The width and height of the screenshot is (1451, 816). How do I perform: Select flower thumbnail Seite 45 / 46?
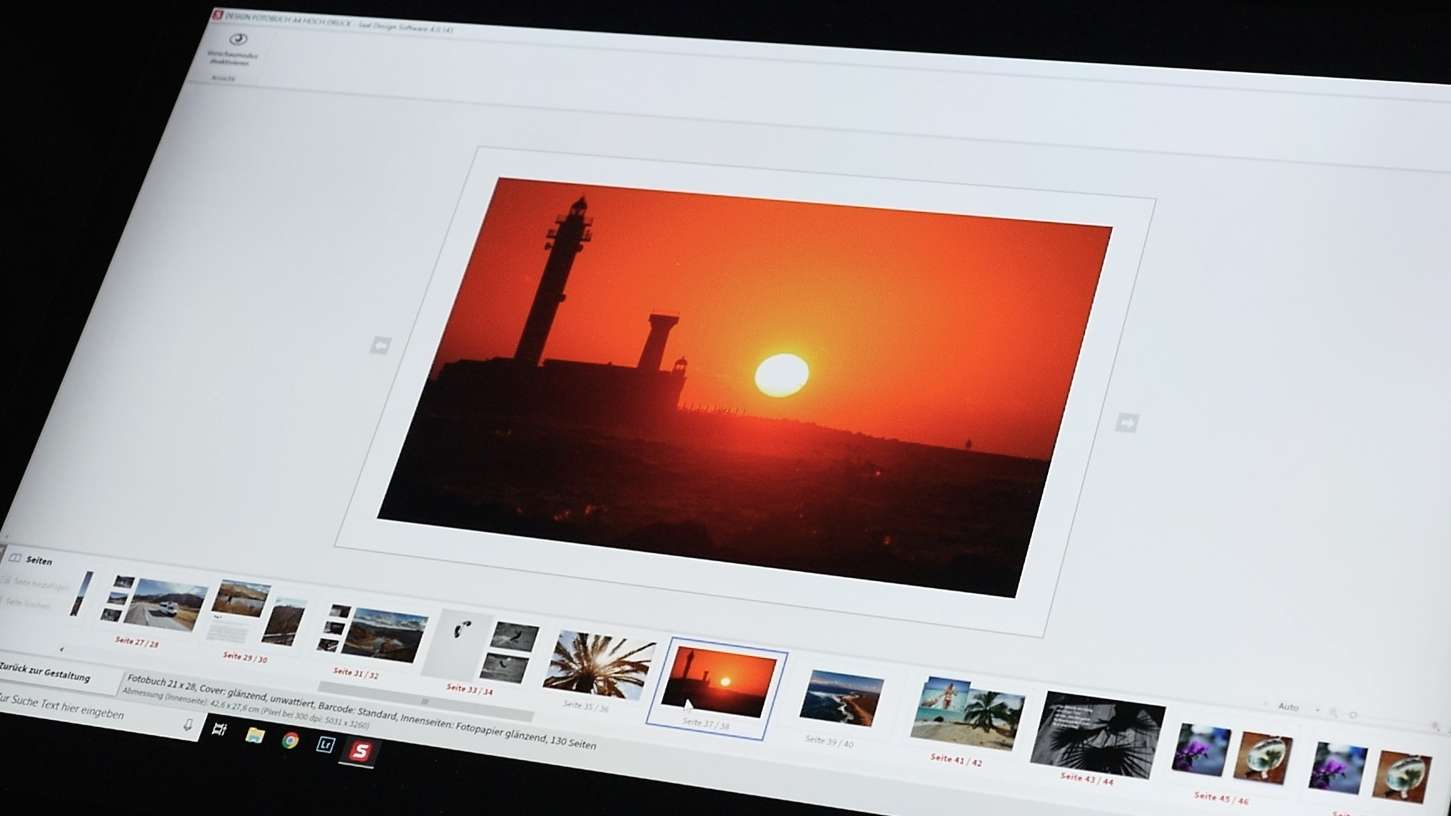click(x=1232, y=754)
